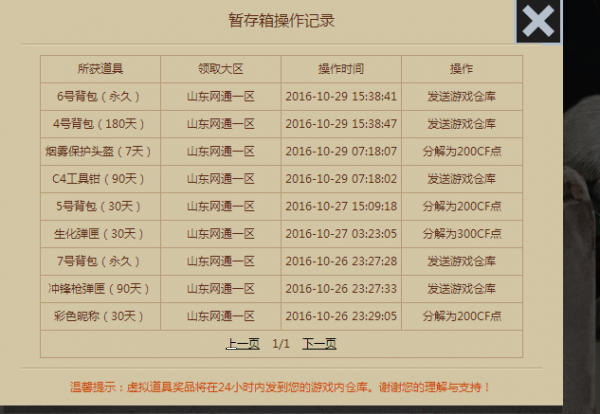Click timestamp 2016-10-27 03:23:05
This screenshot has width=600, height=414.
tap(341, 234)
